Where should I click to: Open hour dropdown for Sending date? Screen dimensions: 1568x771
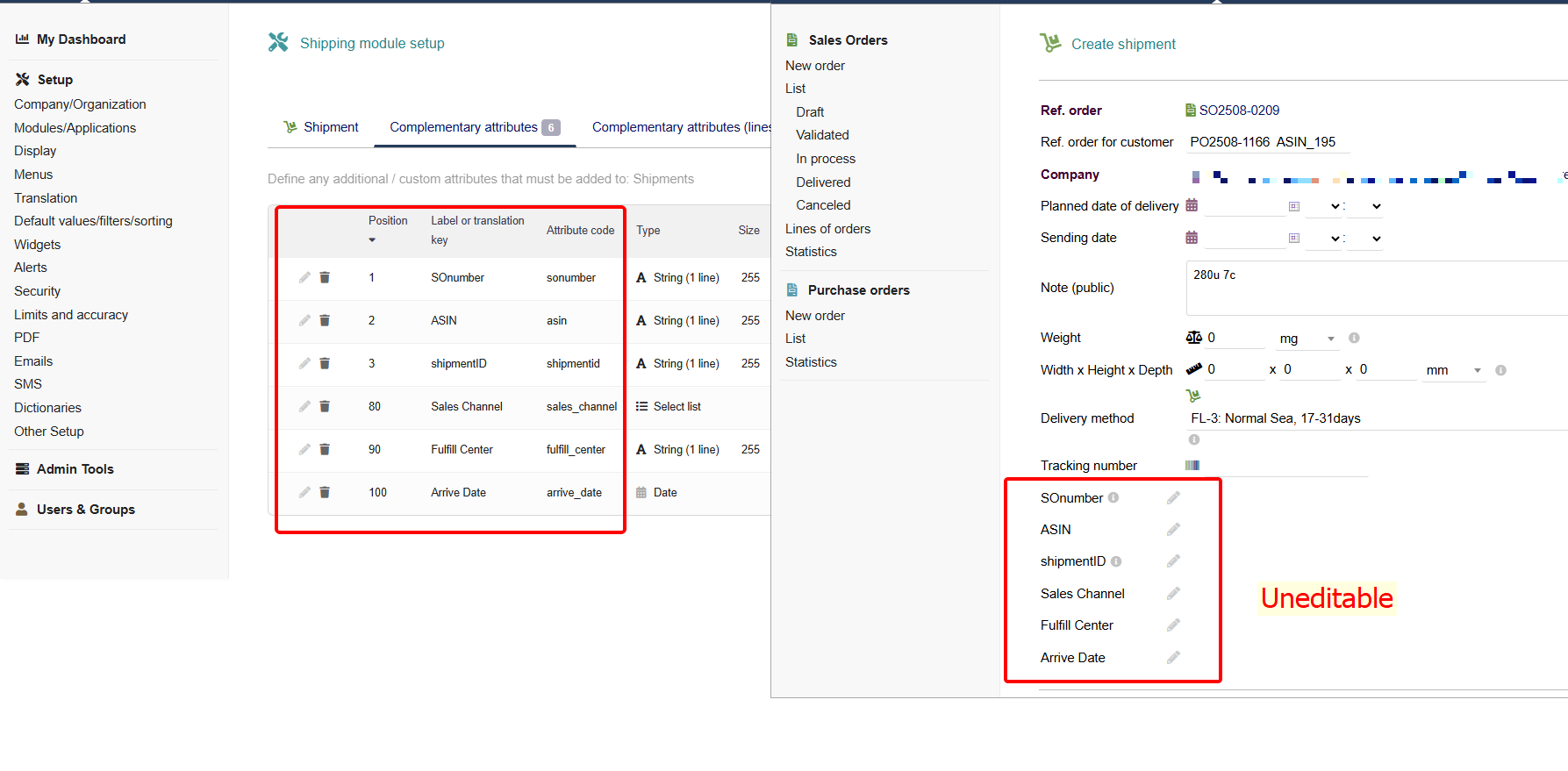pyautogui.click(x=1323, y=239)
